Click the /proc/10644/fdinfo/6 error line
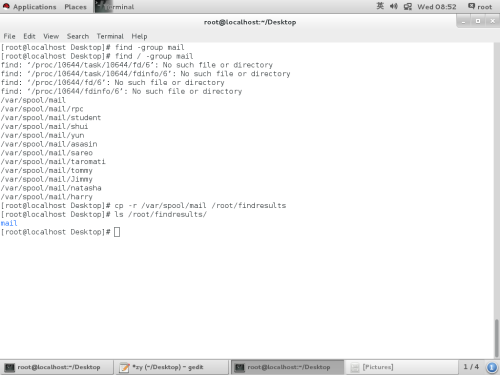Image resolution: width=500 pixels, height=375 pixels. (121, 91)
